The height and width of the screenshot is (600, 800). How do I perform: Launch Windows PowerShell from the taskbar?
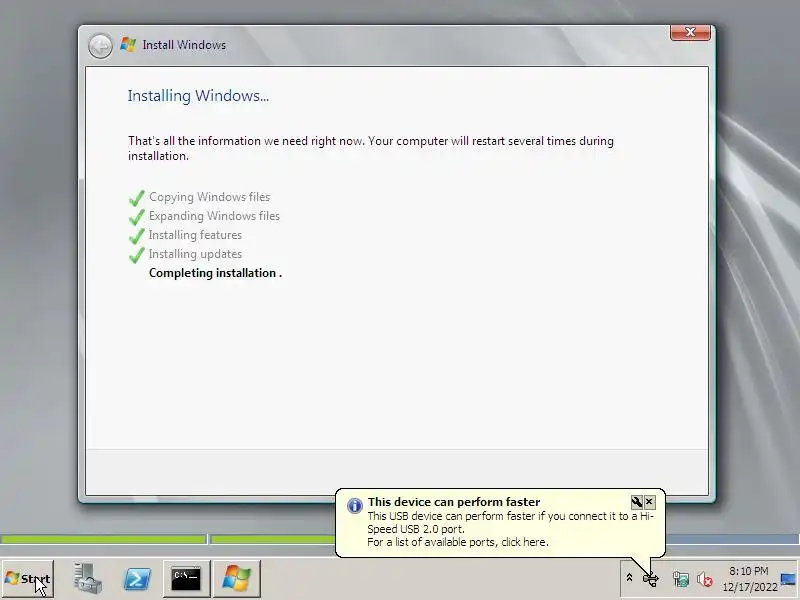(137, 579)
